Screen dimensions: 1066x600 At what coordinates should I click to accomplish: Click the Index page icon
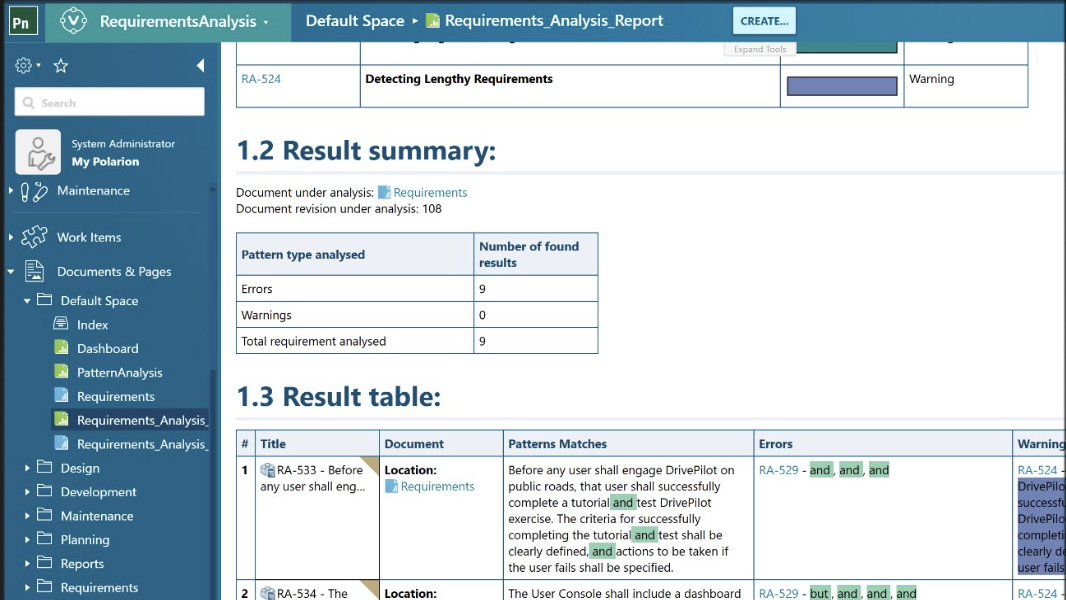tap(61, 323)
